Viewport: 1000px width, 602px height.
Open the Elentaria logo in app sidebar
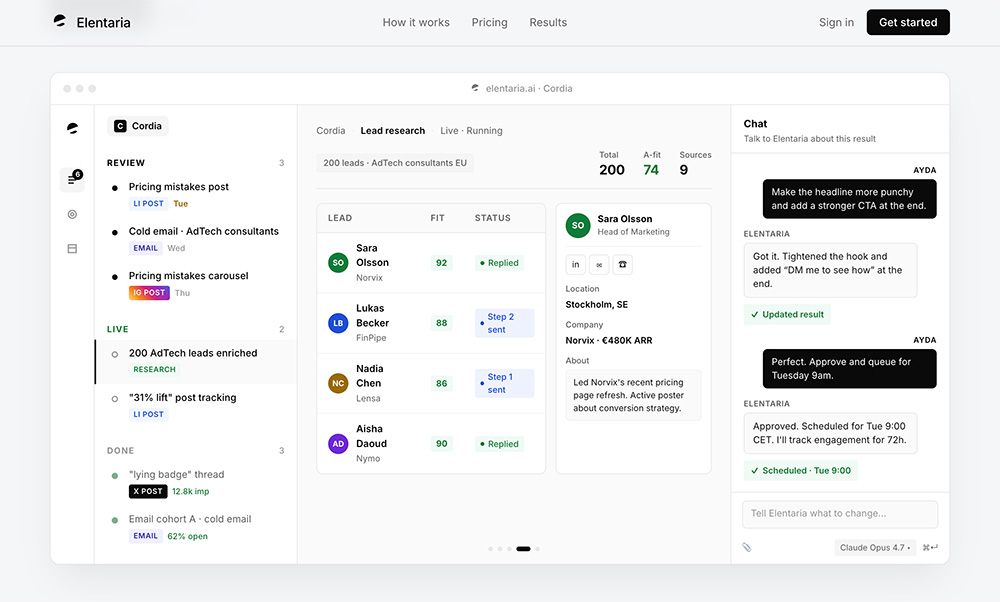[72, 128]
